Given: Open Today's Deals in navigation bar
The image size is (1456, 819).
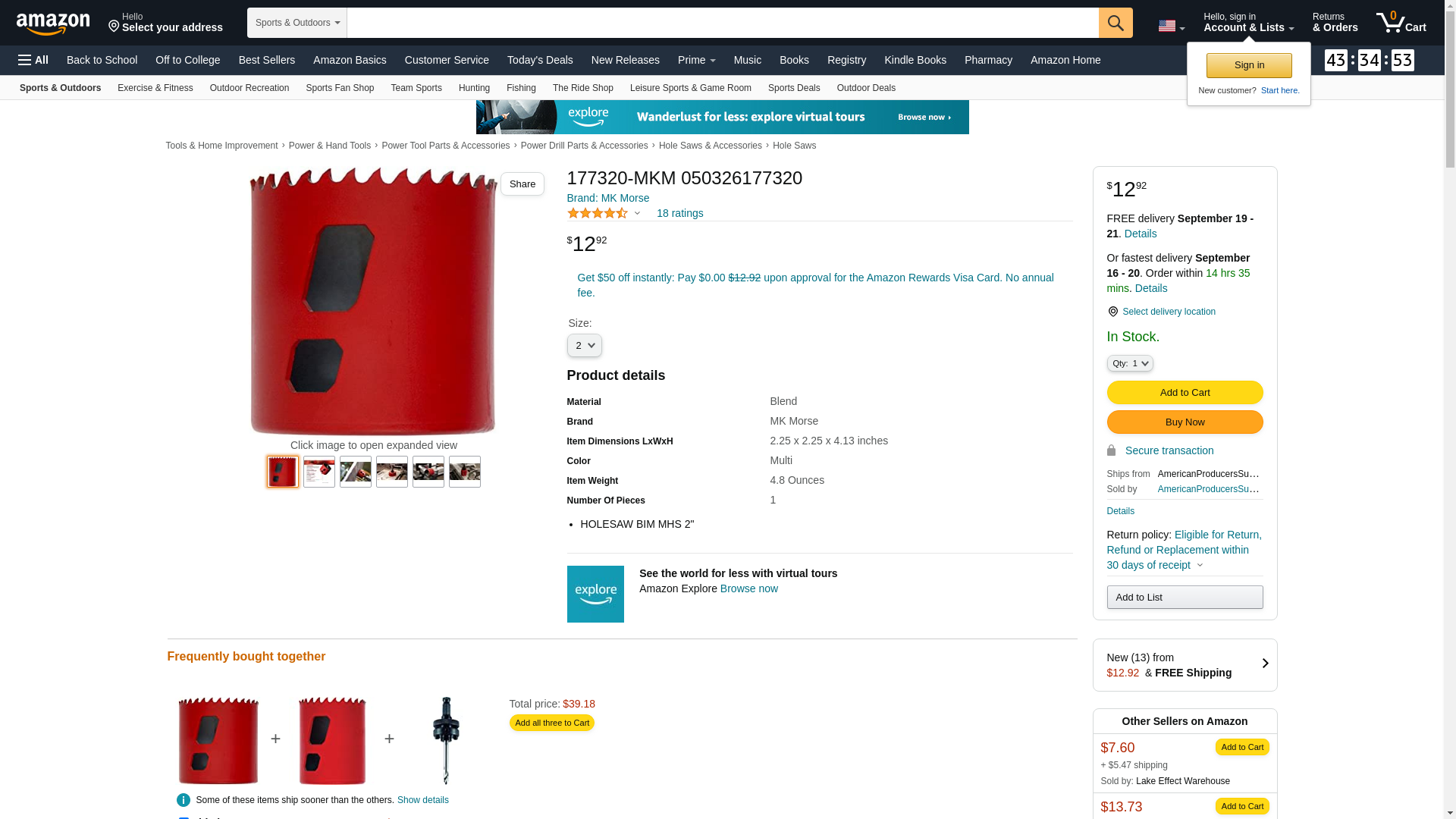Looking at the screenshot, I should [540, 60].
